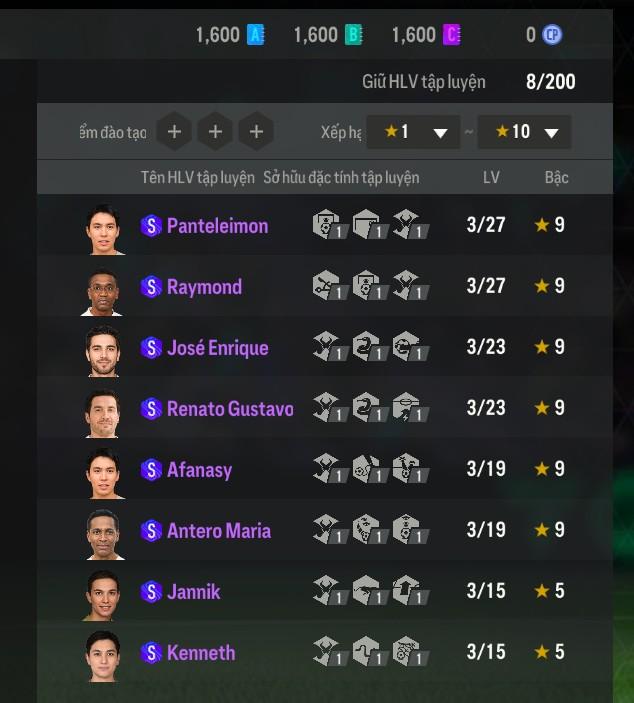Image resolution: width=634 pixels, height=703 pixels.
Task: Click the CP coin icon
Action: (552, 35)
